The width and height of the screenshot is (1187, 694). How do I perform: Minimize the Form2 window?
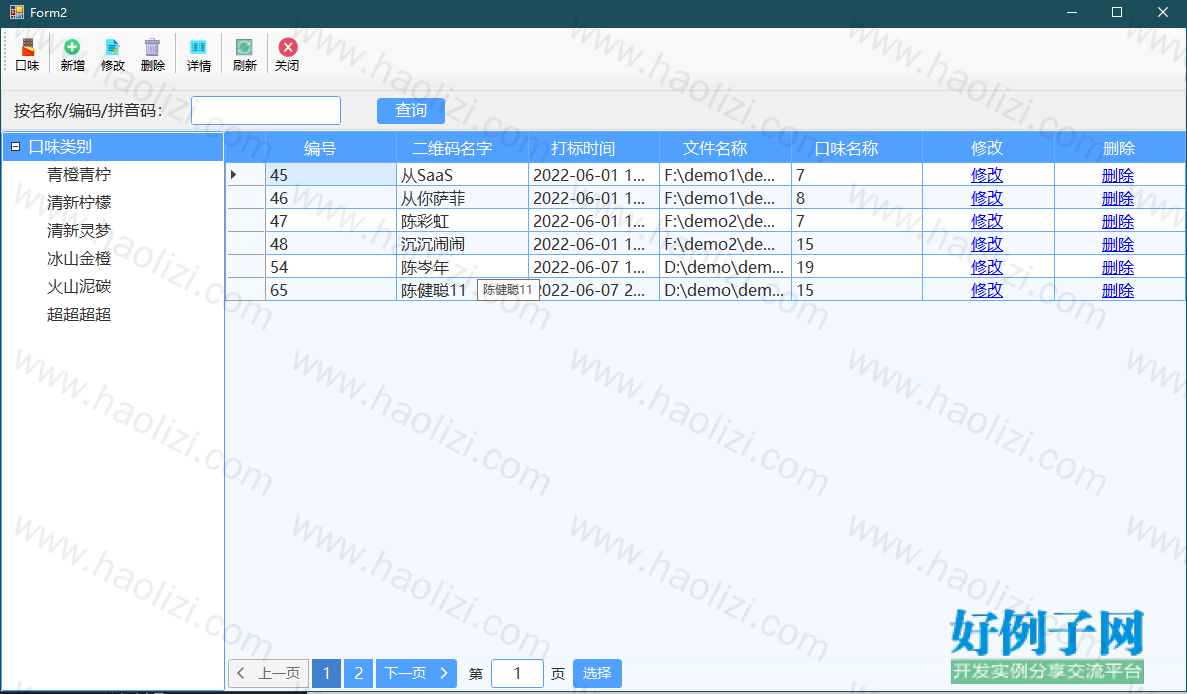coord(1071,12)
